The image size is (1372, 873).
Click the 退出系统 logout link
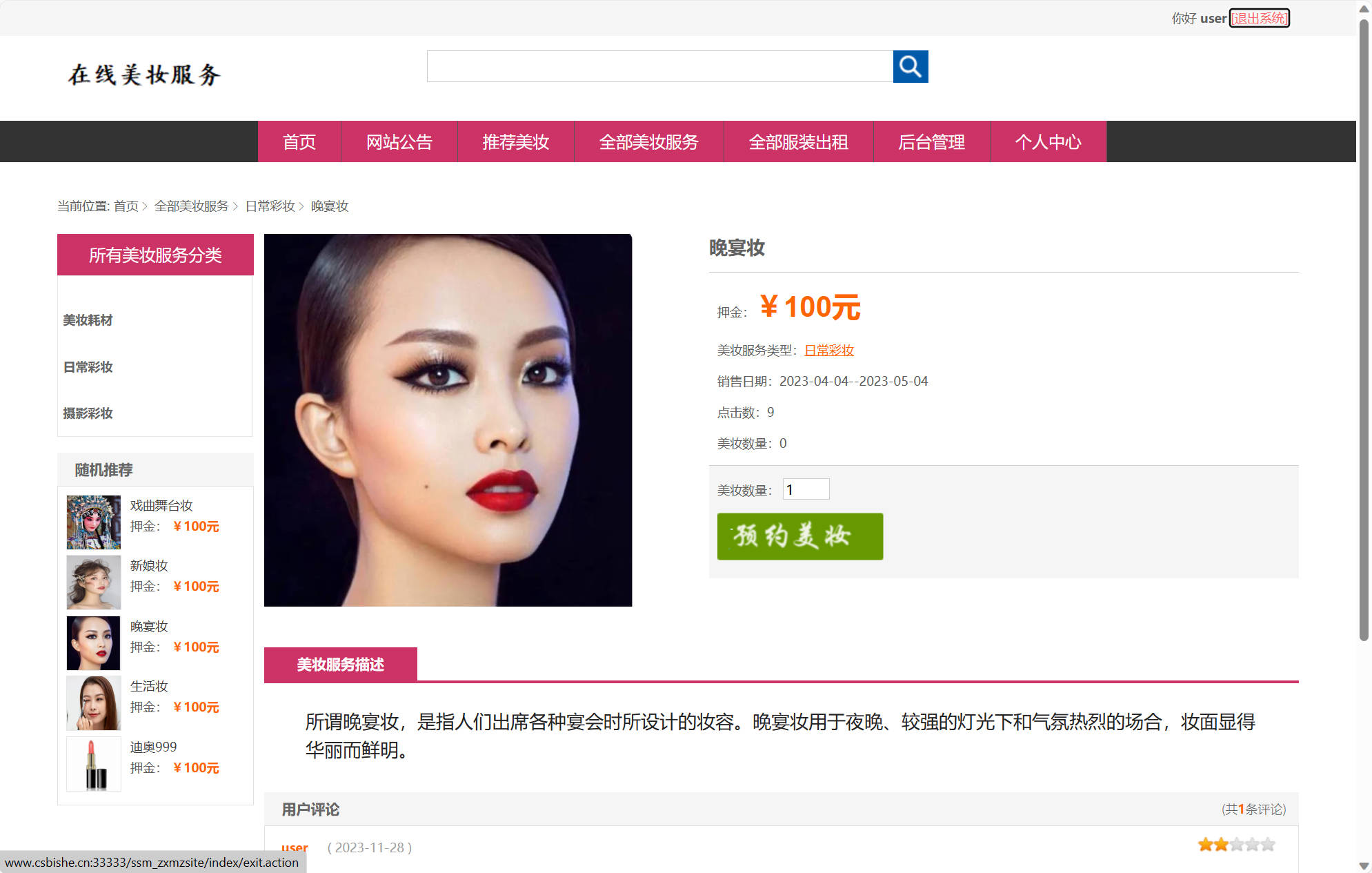(x=1260, y=18)
